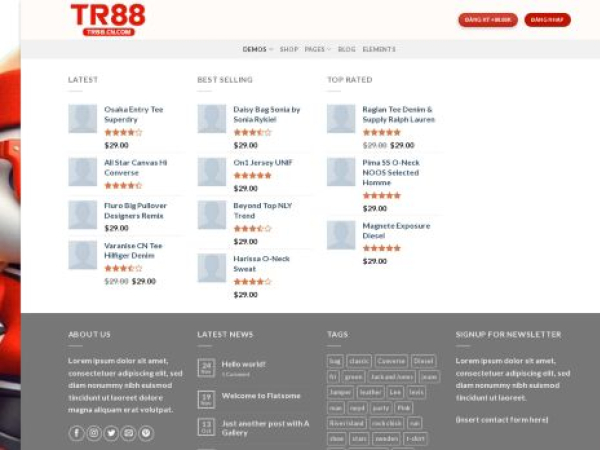The width and height of the screenshot is (600, 450).
Task: Open the Shop menu item
Action: tap(289, 49)
